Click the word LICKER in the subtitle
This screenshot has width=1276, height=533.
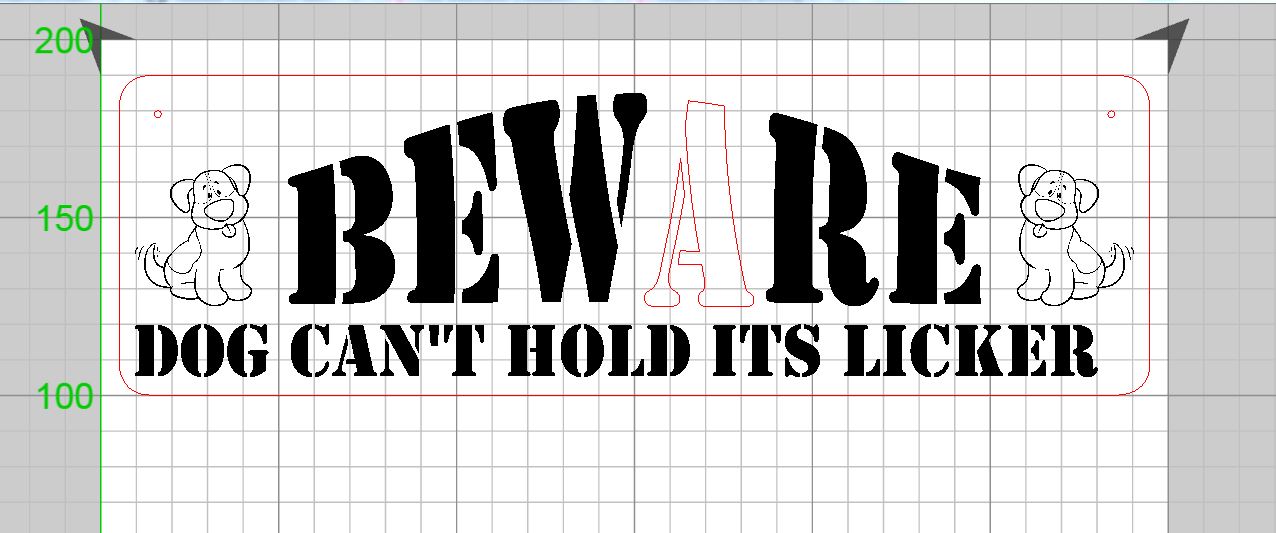pos(971,351)
